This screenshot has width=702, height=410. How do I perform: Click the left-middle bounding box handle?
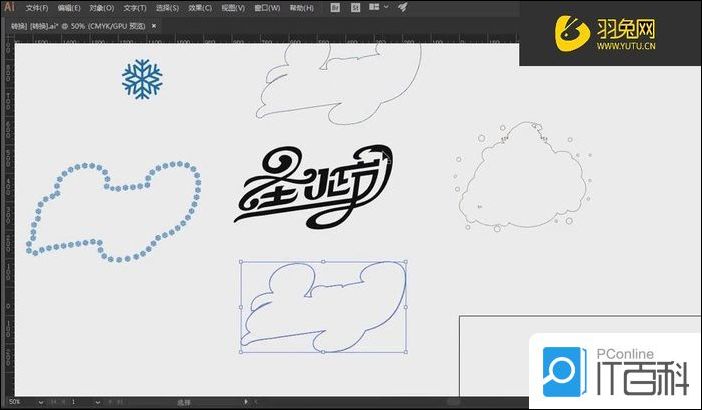tap(241, 307)
